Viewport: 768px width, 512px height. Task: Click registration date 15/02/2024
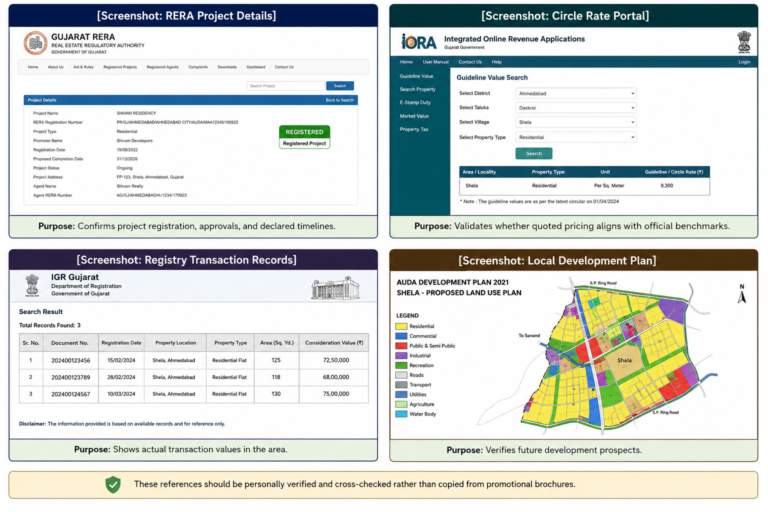point(121,360)
